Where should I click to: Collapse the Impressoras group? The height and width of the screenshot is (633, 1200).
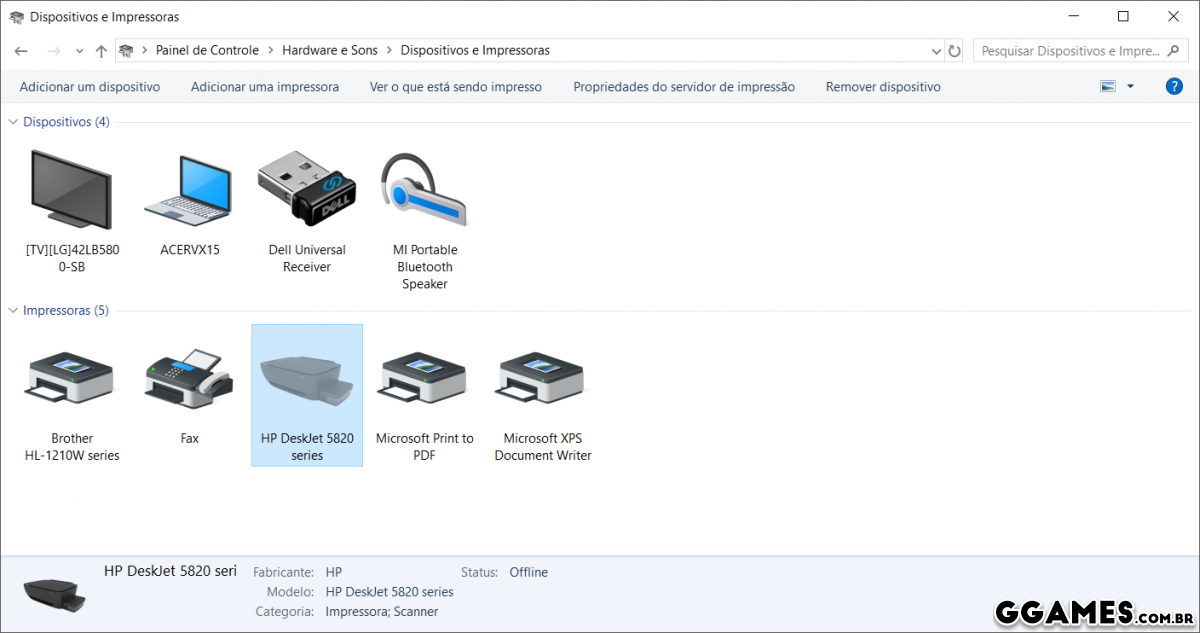13,311
